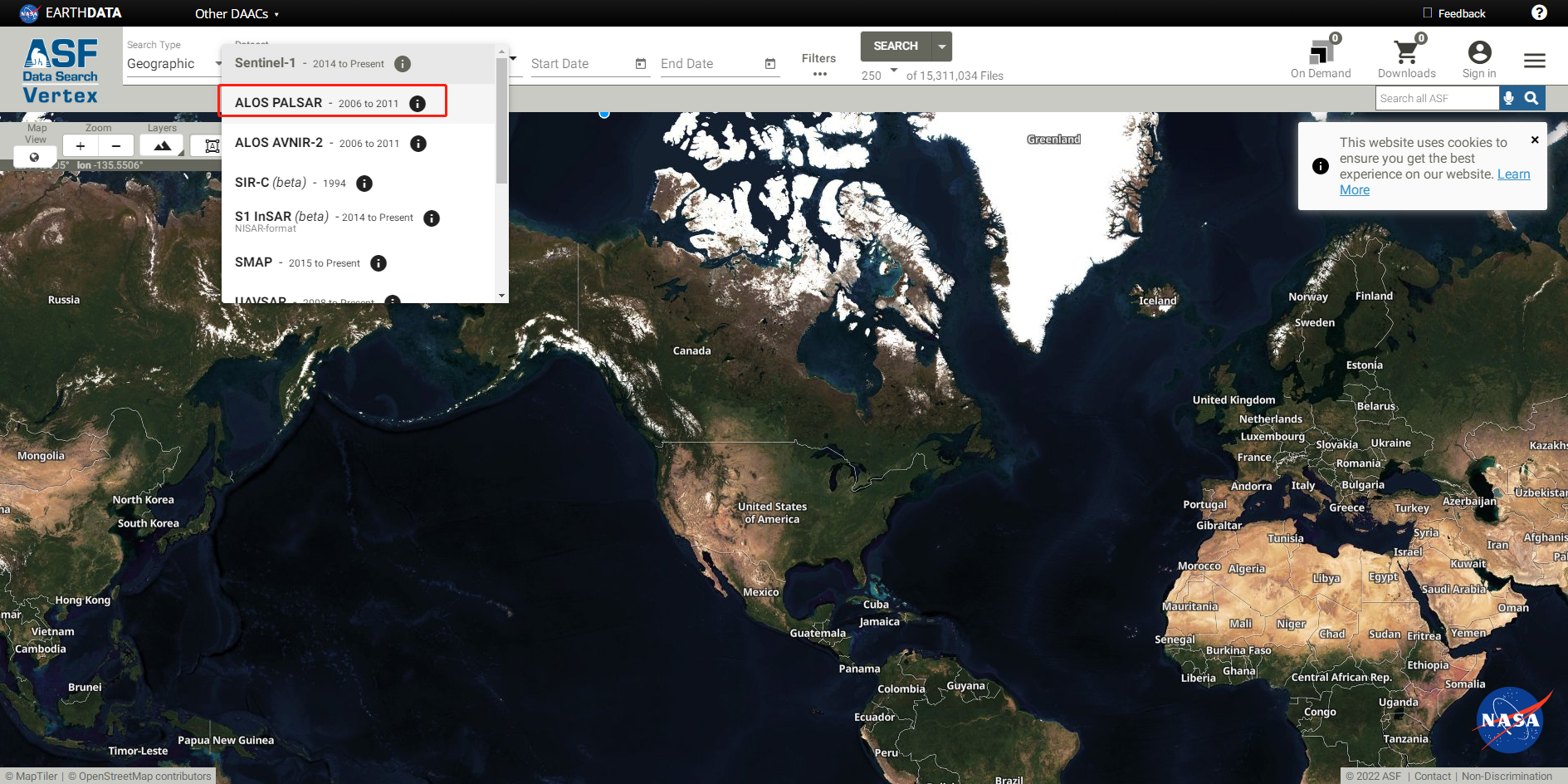Open Start Date calendar picker
The width and height of the screenshot is (1568, 784).
641,64
